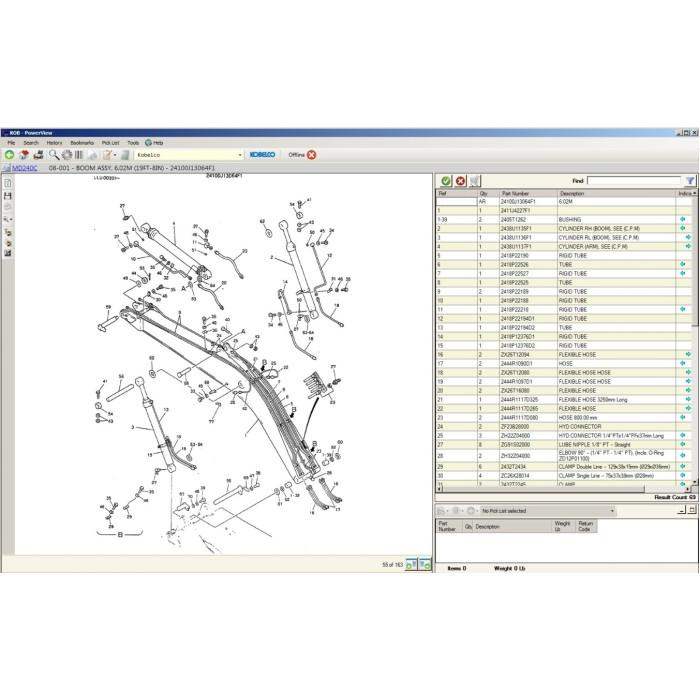
Task: Click the Qty column header in parts table
Action: [488, 193]
